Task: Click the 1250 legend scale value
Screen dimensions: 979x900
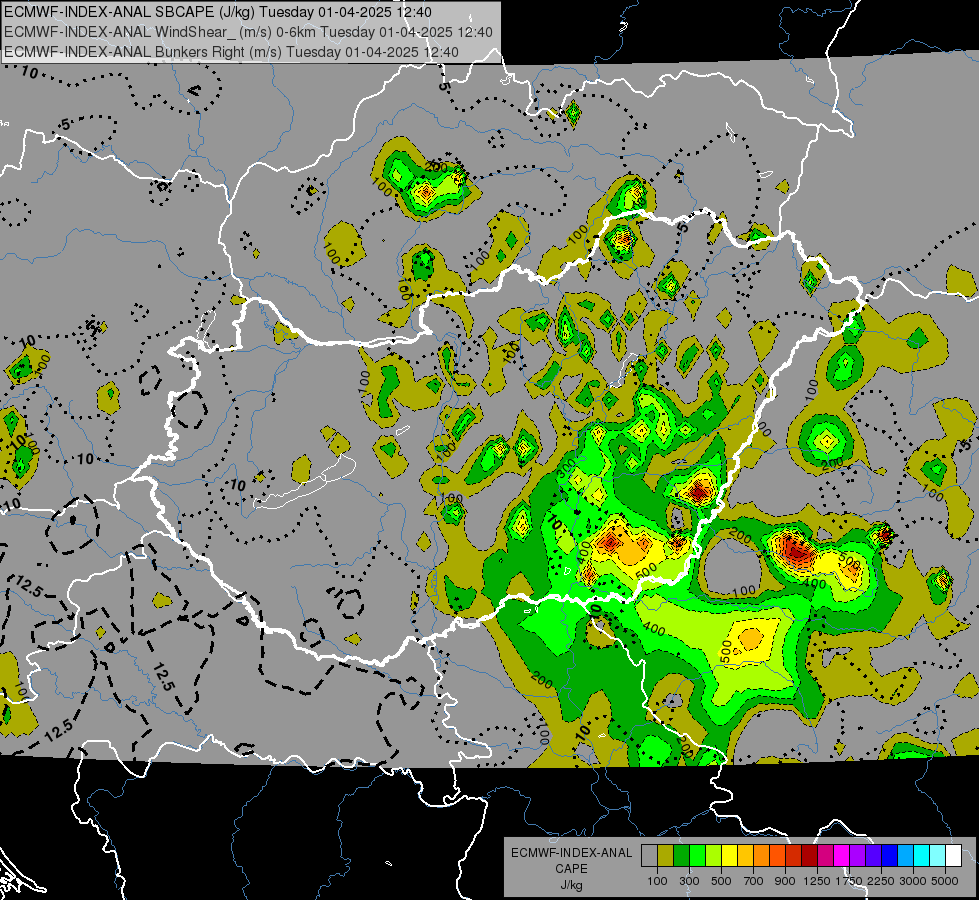Action: tap(817, 881)
